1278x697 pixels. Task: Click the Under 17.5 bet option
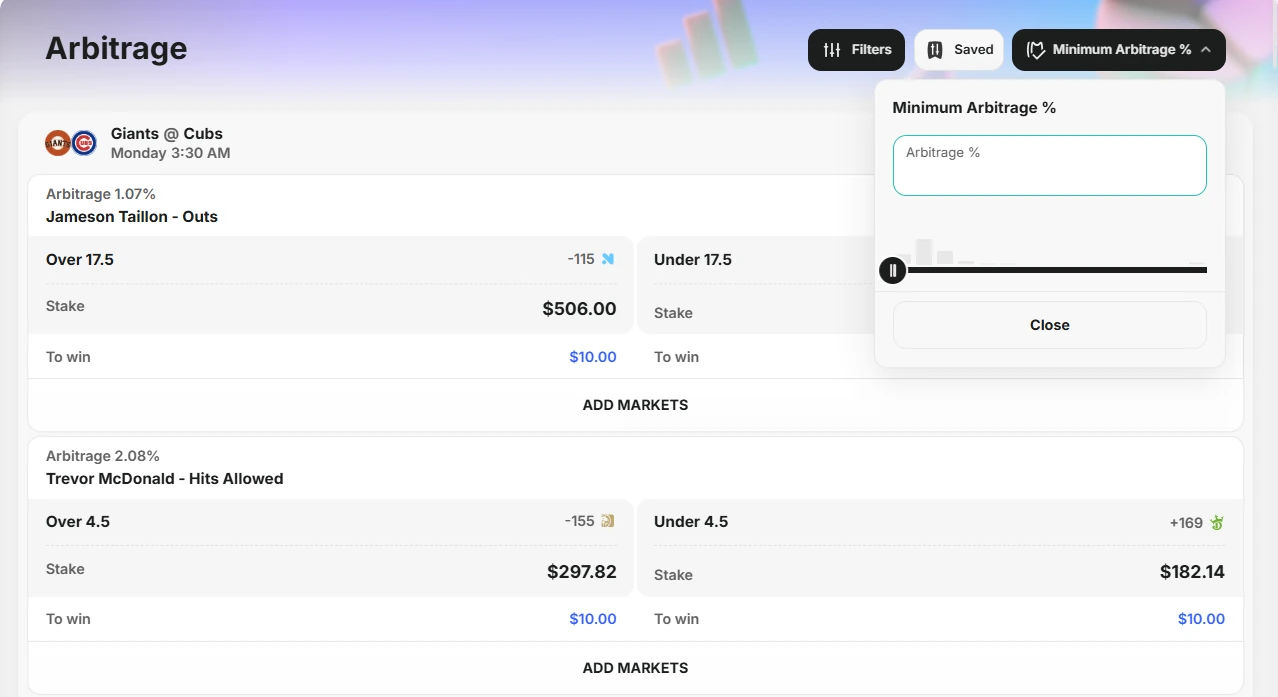(x=693, y=259)
